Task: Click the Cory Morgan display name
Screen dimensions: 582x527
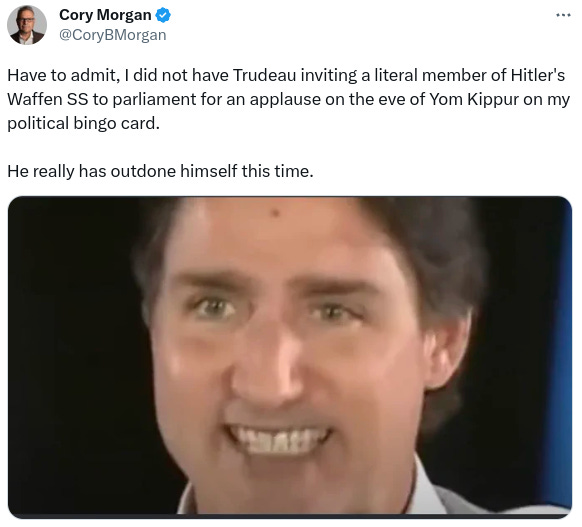Action: [105, 15]
